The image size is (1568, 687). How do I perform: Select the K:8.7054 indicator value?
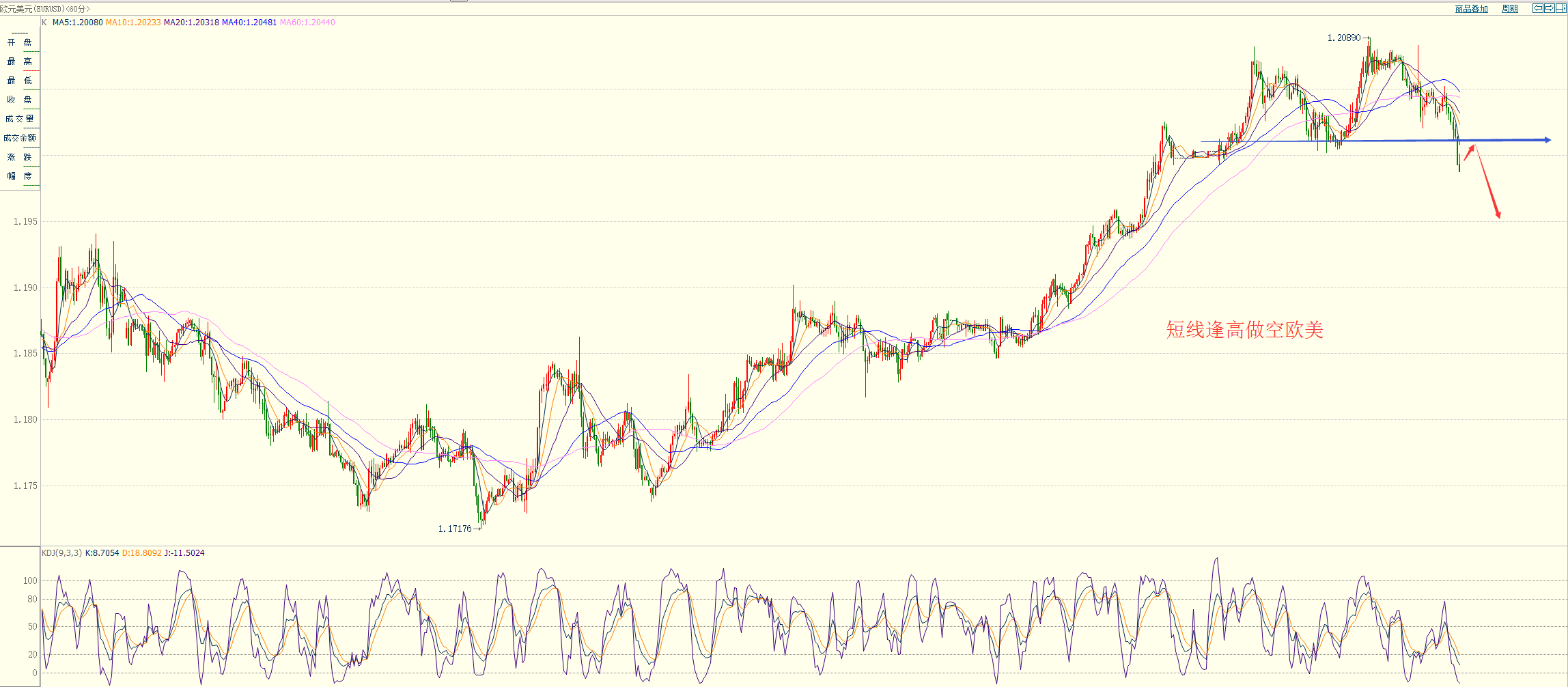coord(102,553)
